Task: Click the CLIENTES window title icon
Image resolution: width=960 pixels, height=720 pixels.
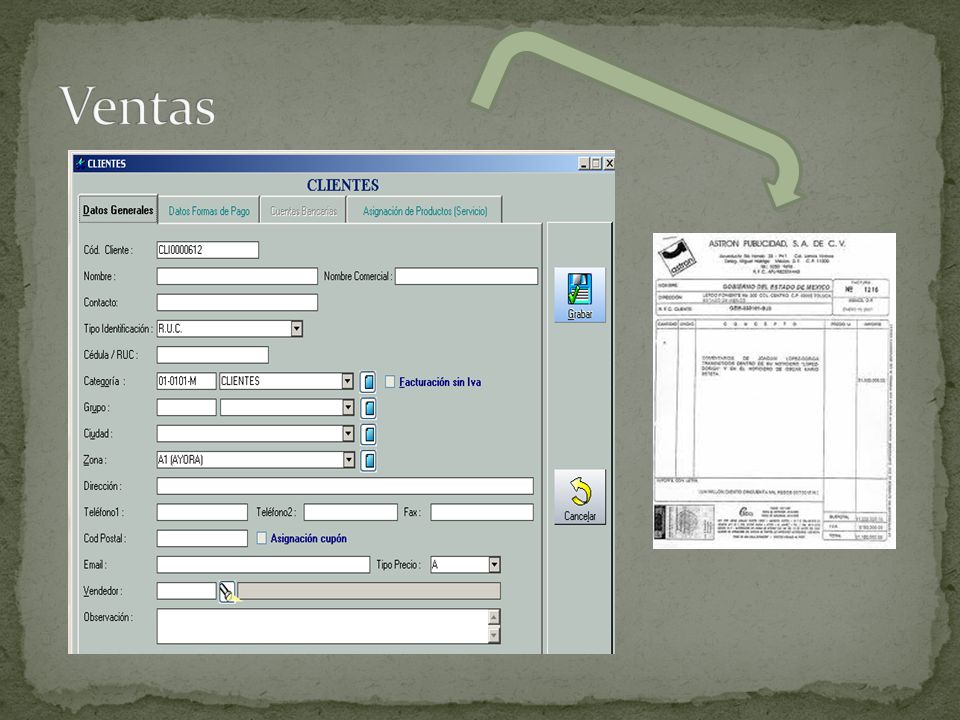Action: click(80, 163)
